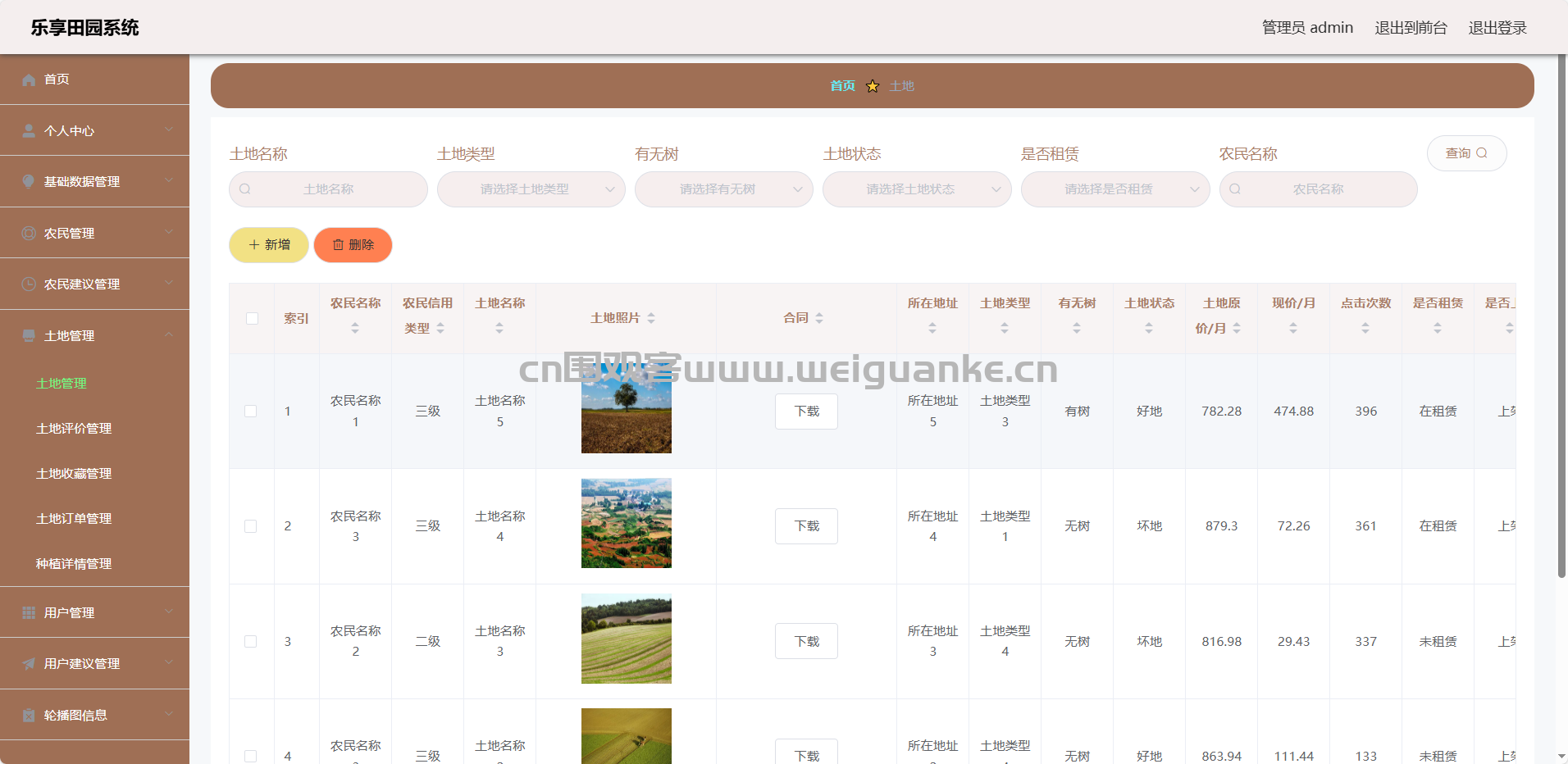Open the 请选择土地类型 dropdown
The image size is (1568, 764).
click(x=531, y=189)
